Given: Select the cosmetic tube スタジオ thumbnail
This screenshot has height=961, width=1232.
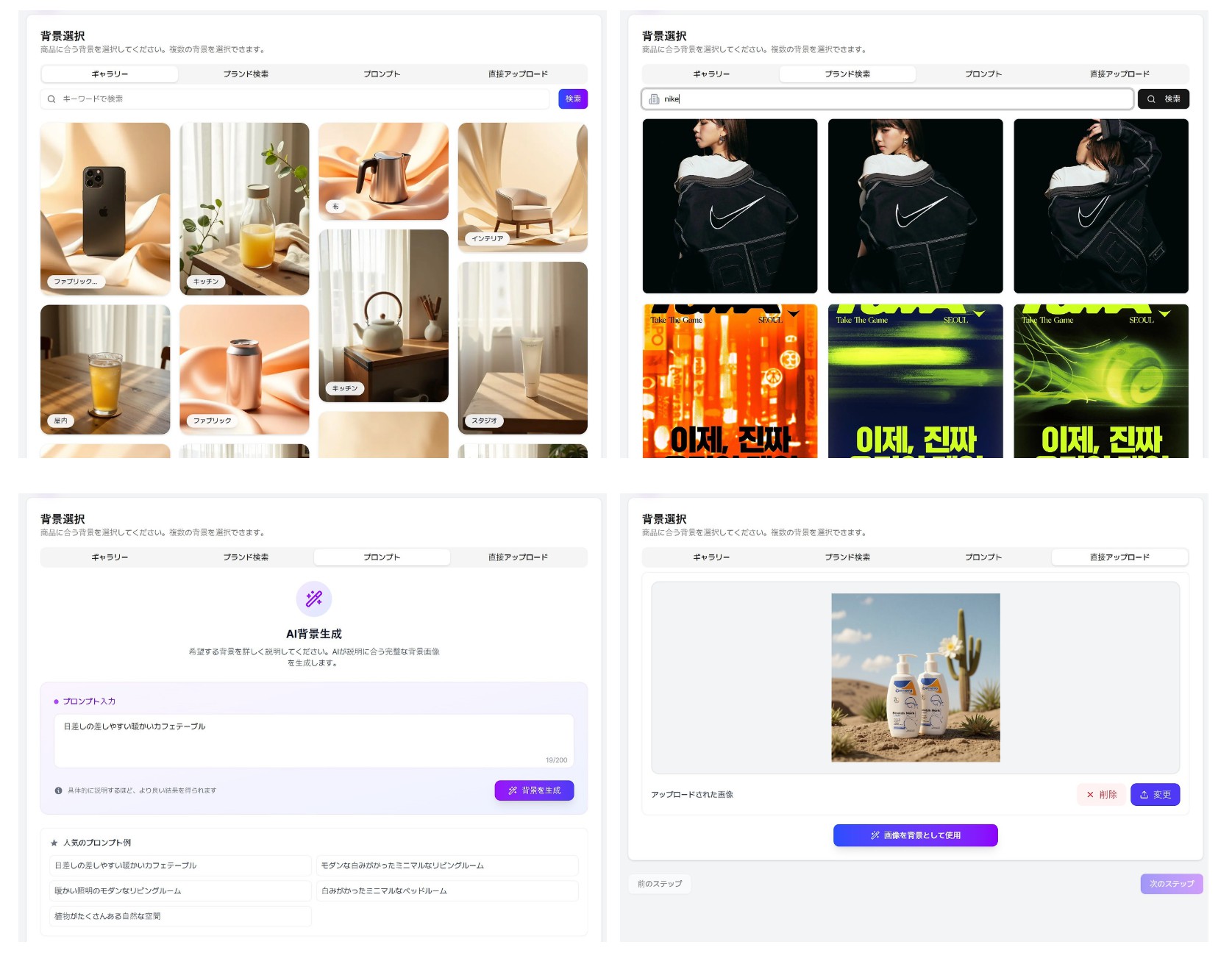Looking at the screenshot, I should 523,348.
